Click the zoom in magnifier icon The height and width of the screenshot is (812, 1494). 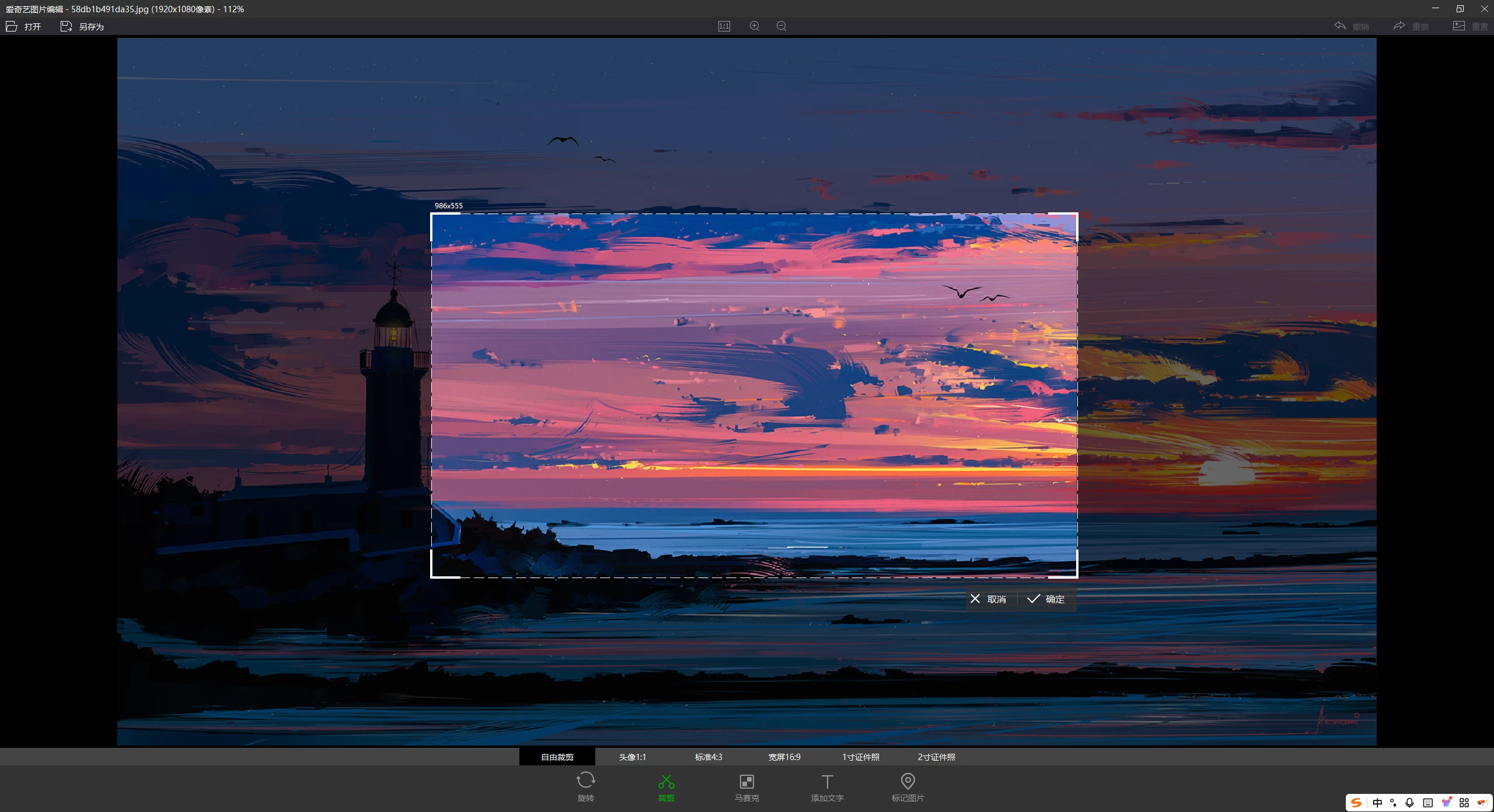point(754,26)
